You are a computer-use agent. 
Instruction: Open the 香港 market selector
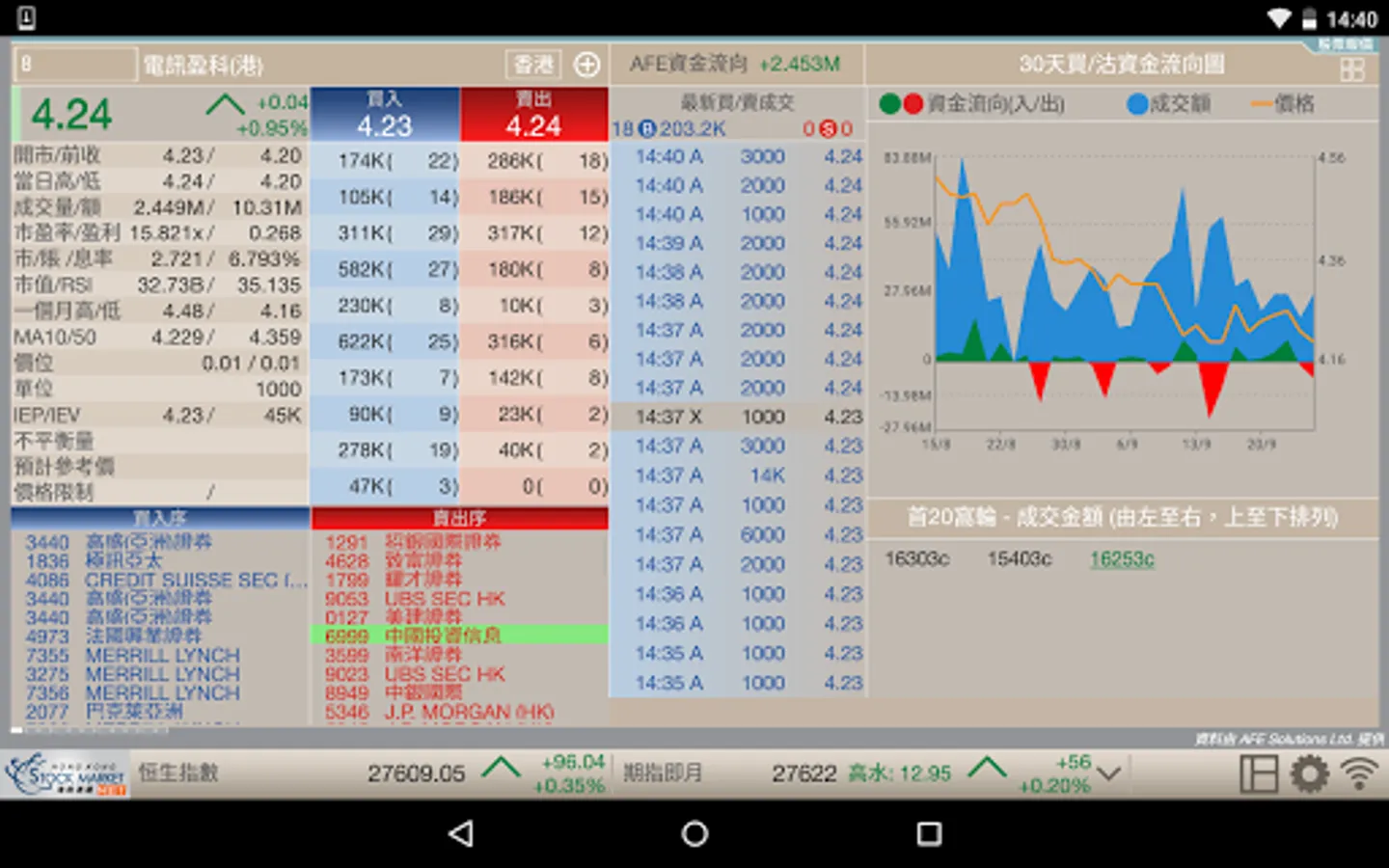point(533,65)
